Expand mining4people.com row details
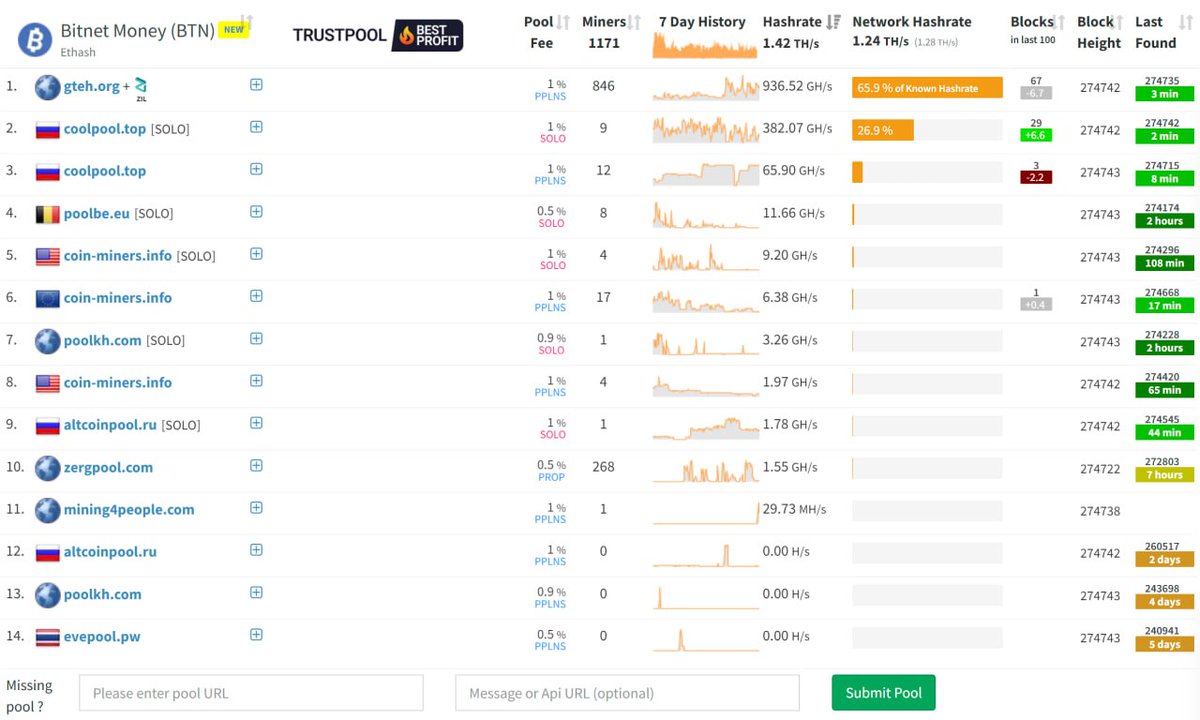1200x720 pixels. tap(256, 508)
